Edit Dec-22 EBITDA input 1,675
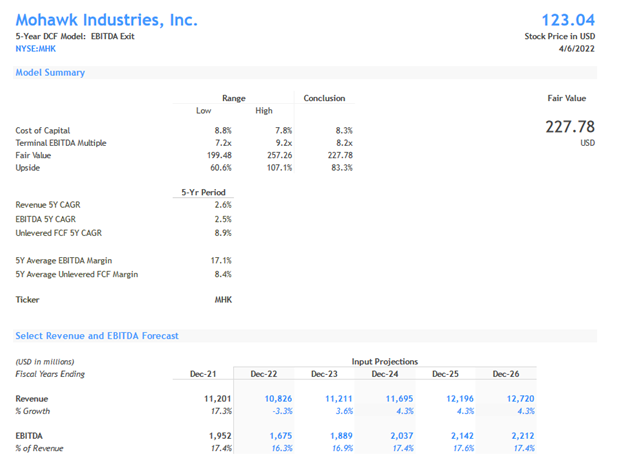624x469 pixels. pos(281,436)
